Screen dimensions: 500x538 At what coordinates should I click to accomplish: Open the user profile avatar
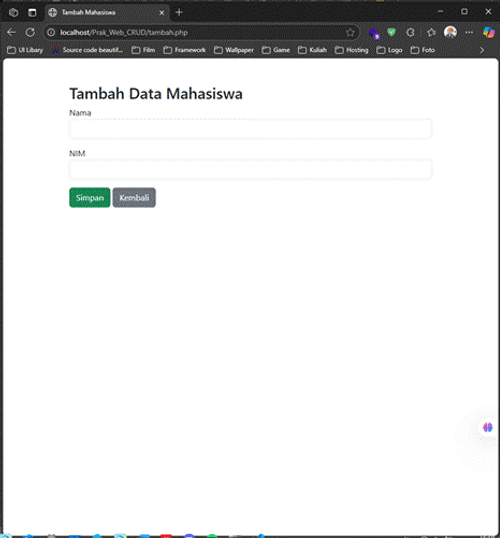(450, 32)
